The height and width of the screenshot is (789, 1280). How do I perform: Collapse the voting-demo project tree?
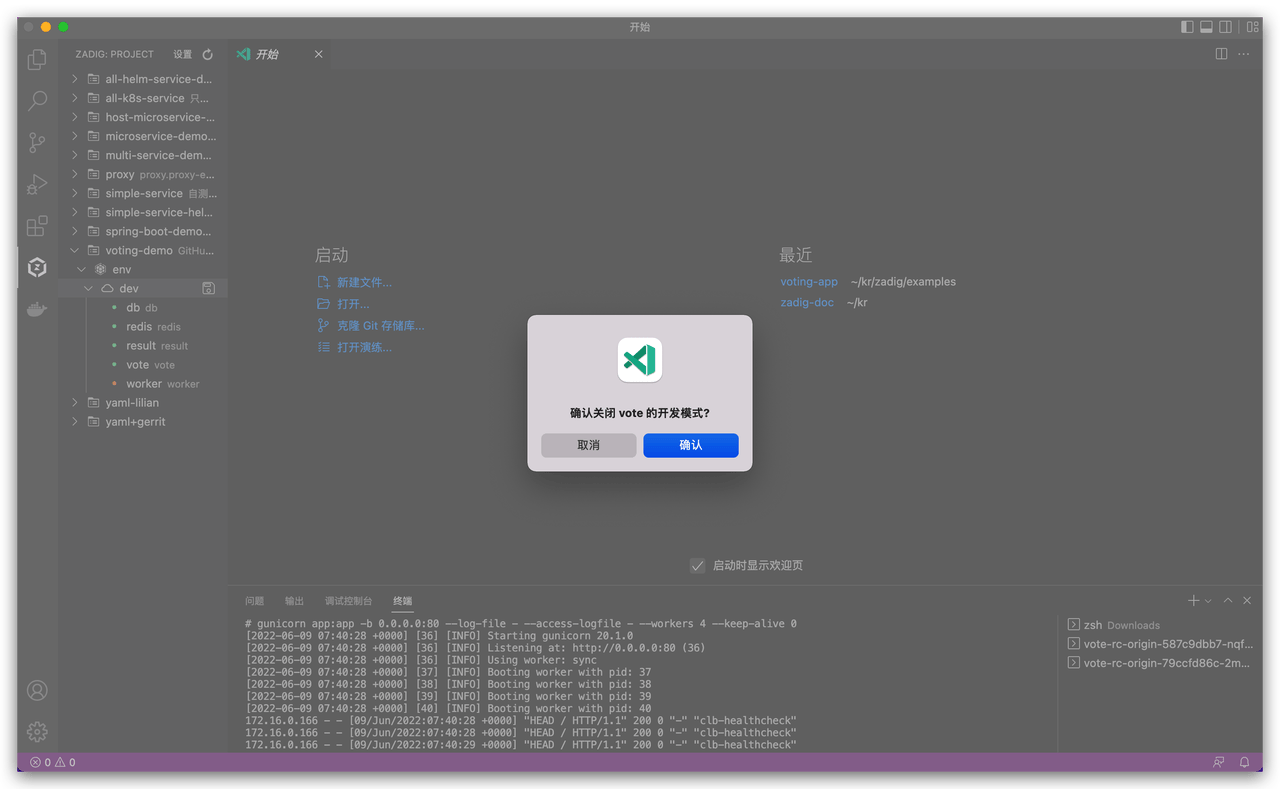pos(74,250)
